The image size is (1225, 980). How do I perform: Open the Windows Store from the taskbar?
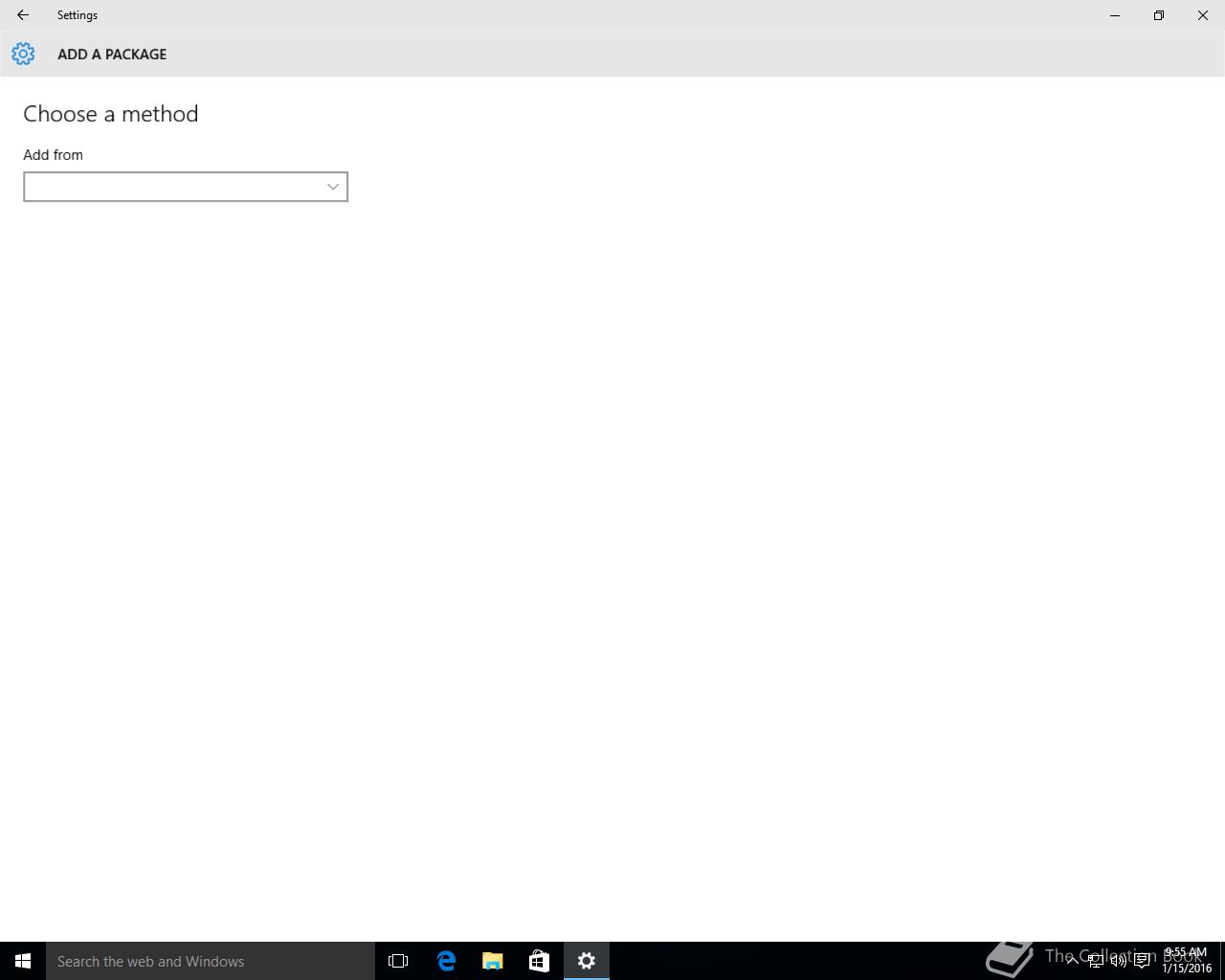(x=539, y=961)
